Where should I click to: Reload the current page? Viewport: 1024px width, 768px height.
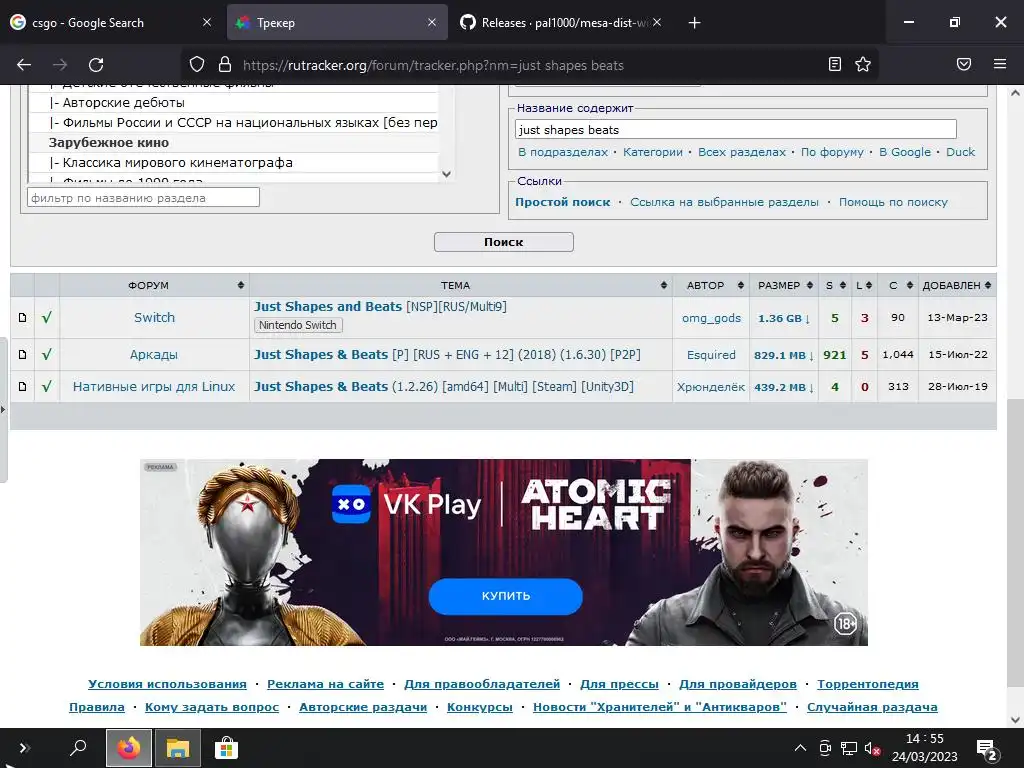(x=96, y=65)
